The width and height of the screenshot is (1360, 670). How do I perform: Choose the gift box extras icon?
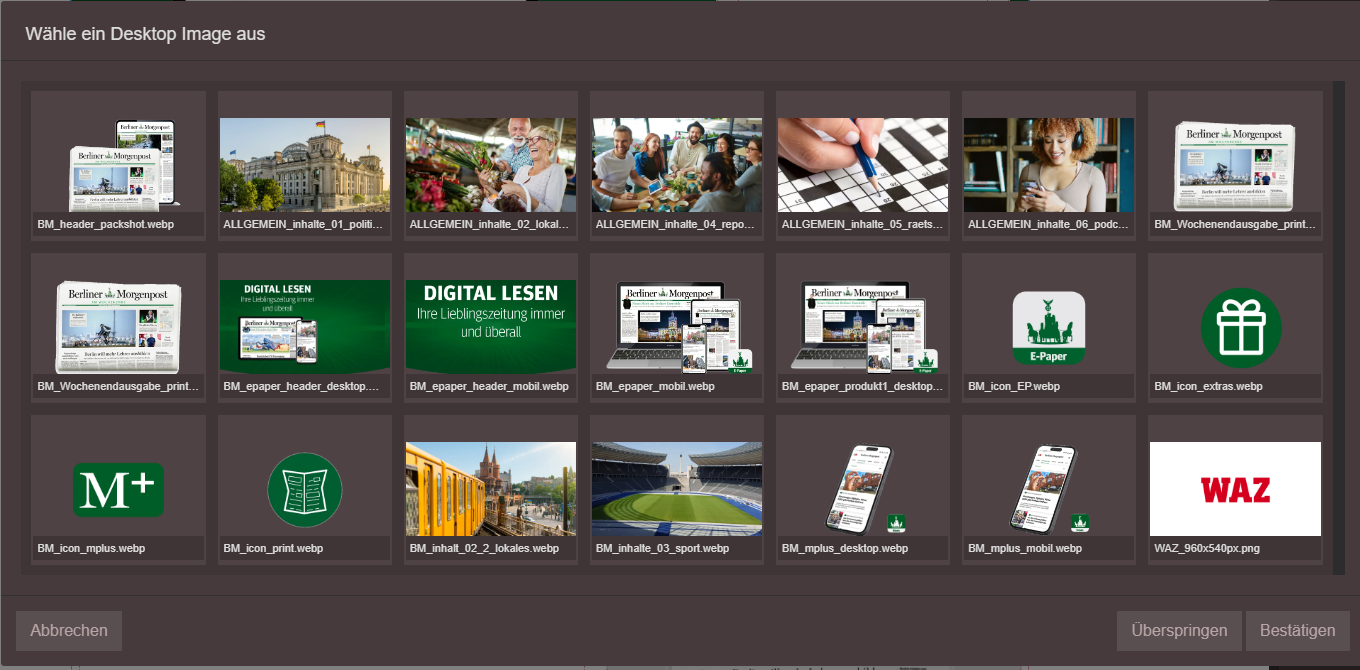tap(1235, 327)
